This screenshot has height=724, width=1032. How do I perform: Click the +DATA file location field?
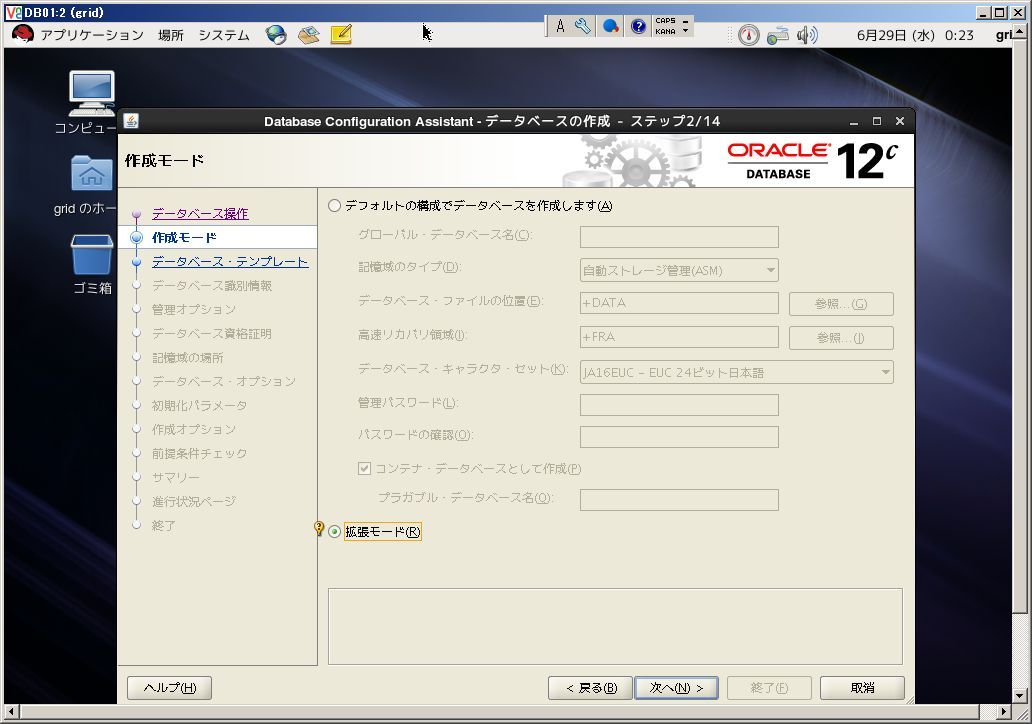(679, 303)
